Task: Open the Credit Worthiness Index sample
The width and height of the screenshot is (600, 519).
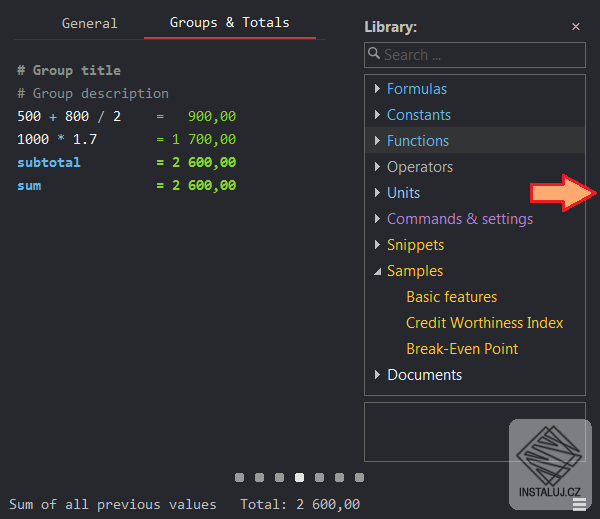Action: [x=484, y=323]
